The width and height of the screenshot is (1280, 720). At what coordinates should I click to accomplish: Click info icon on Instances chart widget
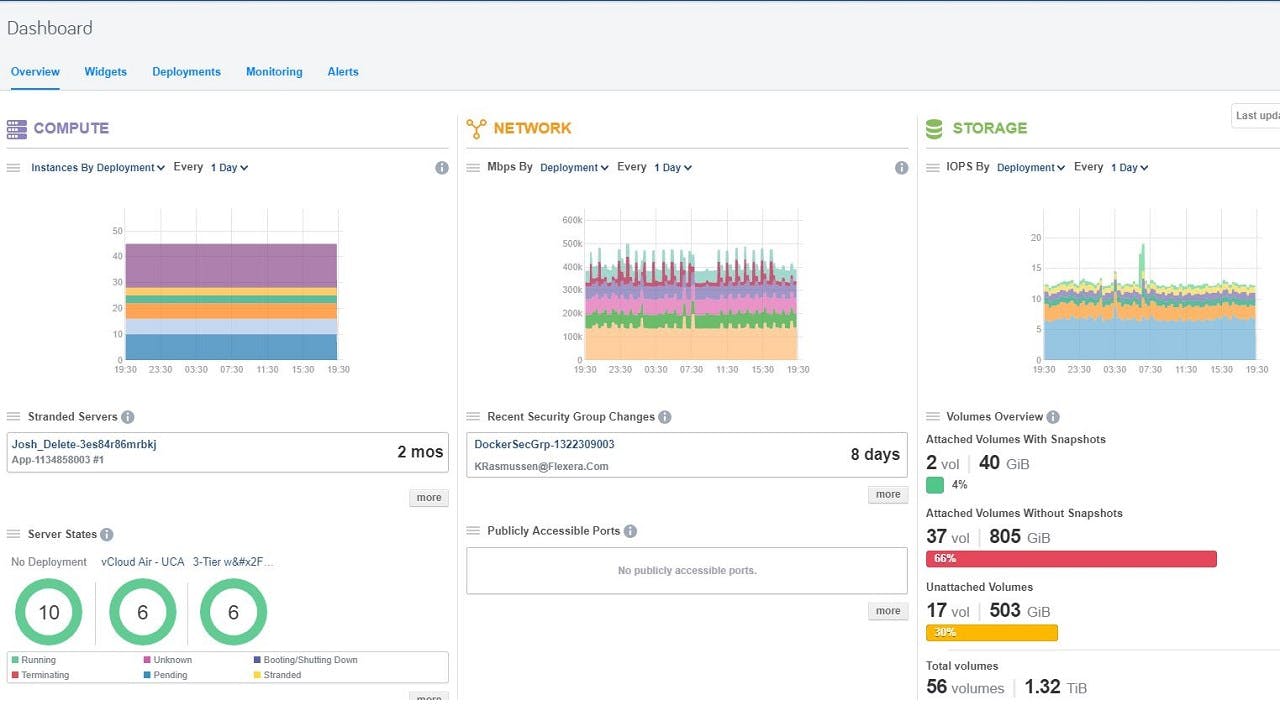coord(442,168)
